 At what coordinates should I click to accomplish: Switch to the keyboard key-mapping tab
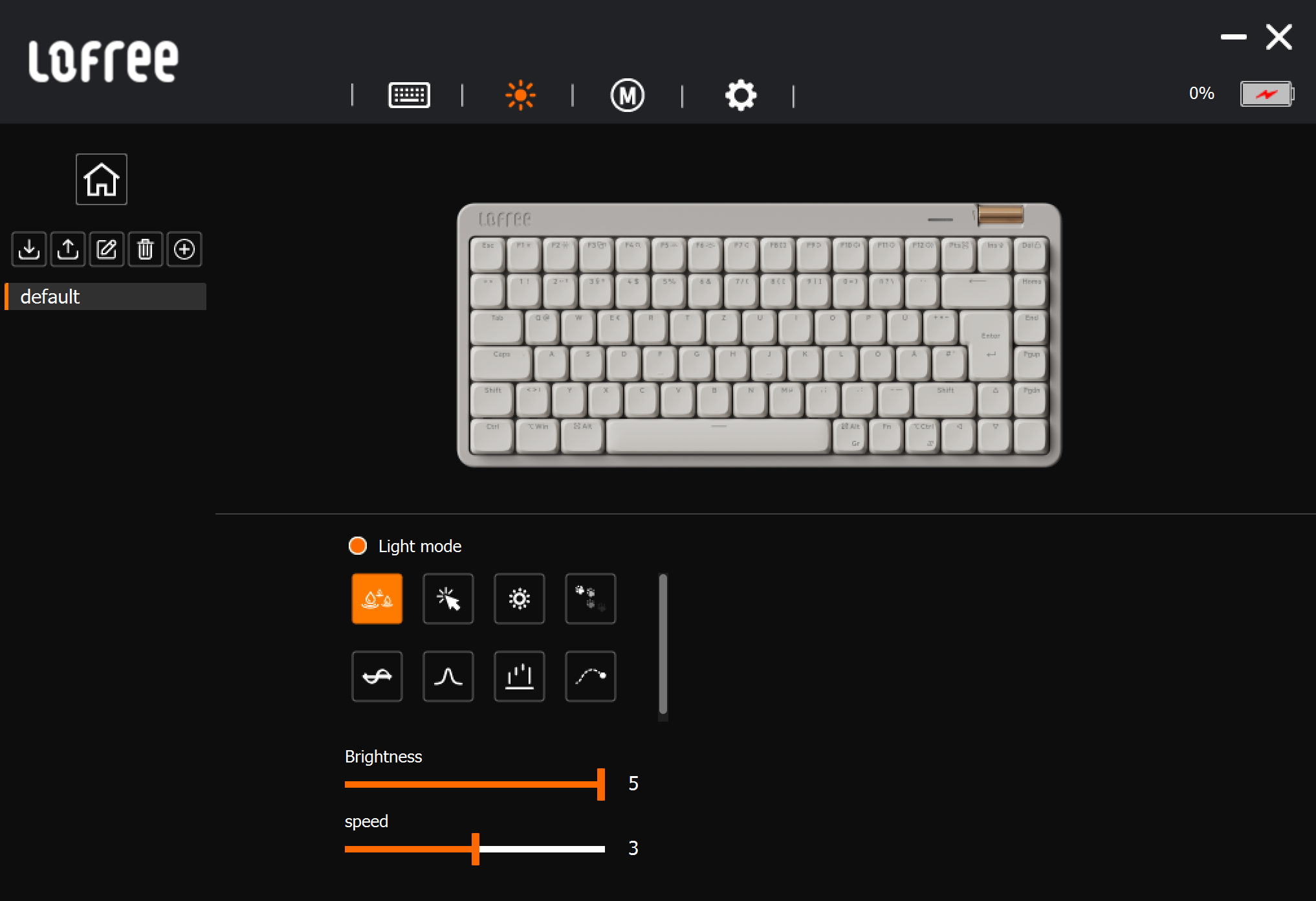(409, 95)
